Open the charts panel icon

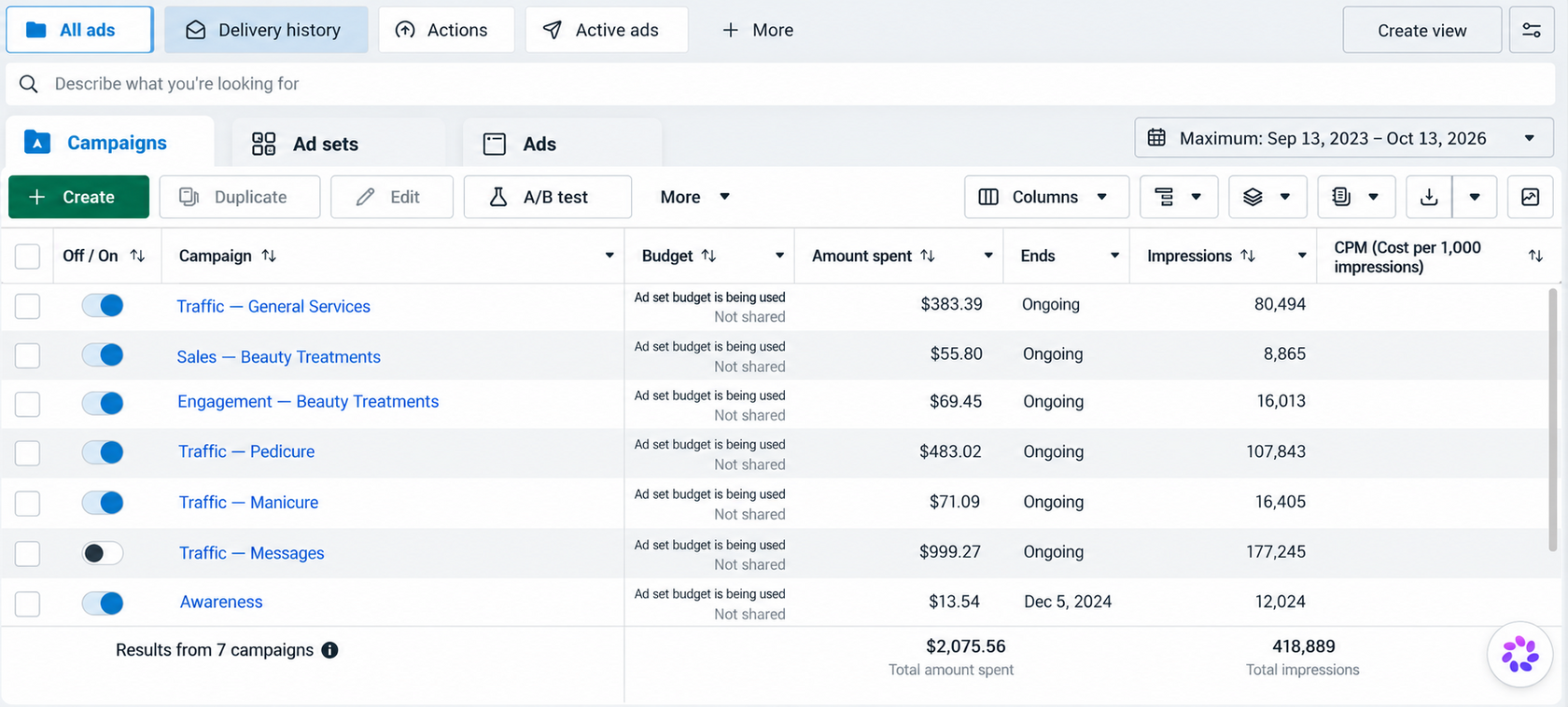point(1531,197)
